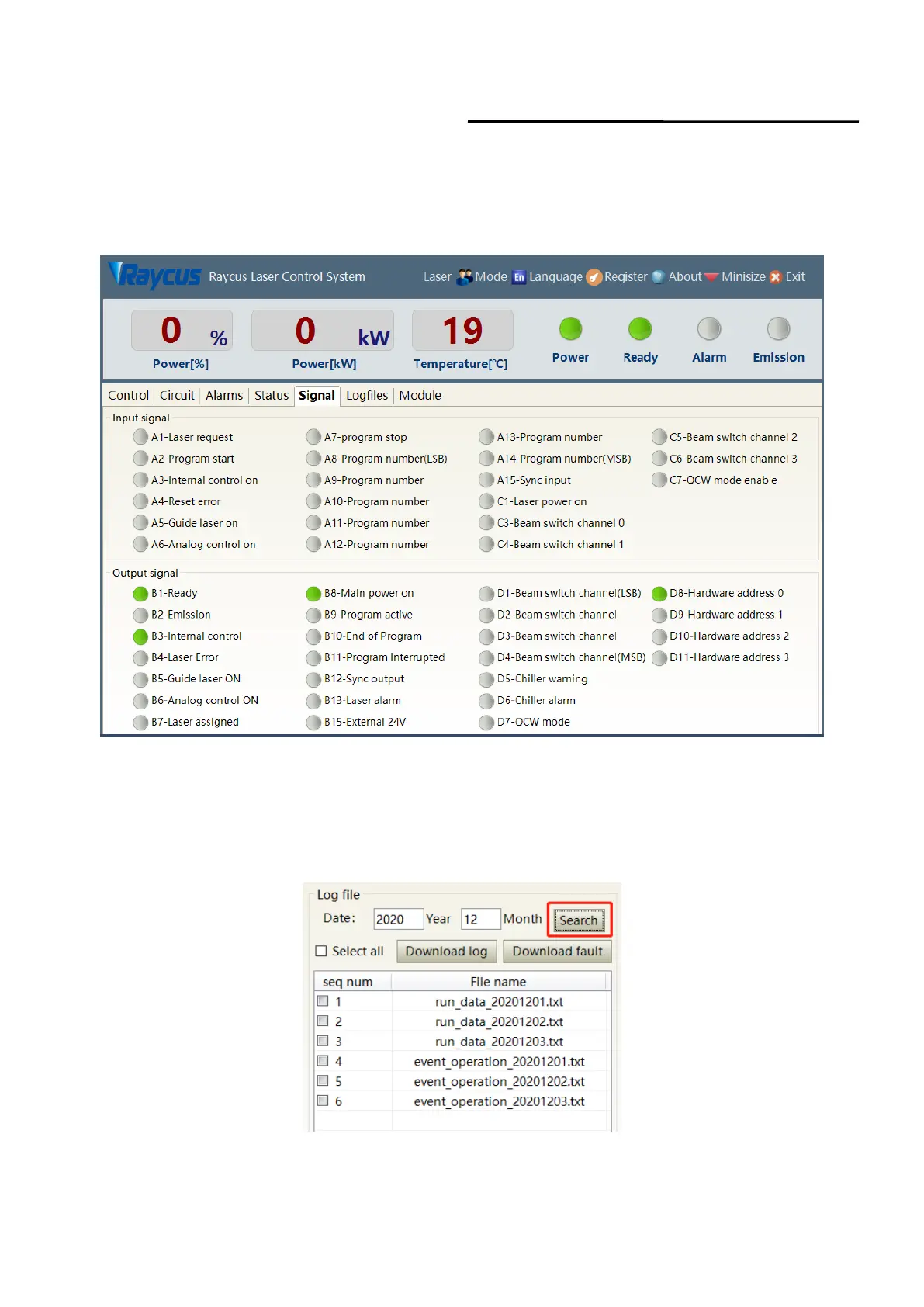Click the A1-Laser request signal indicator
Image resolution: width=924 pixels, height=1307 pixels.
point(140,437)
